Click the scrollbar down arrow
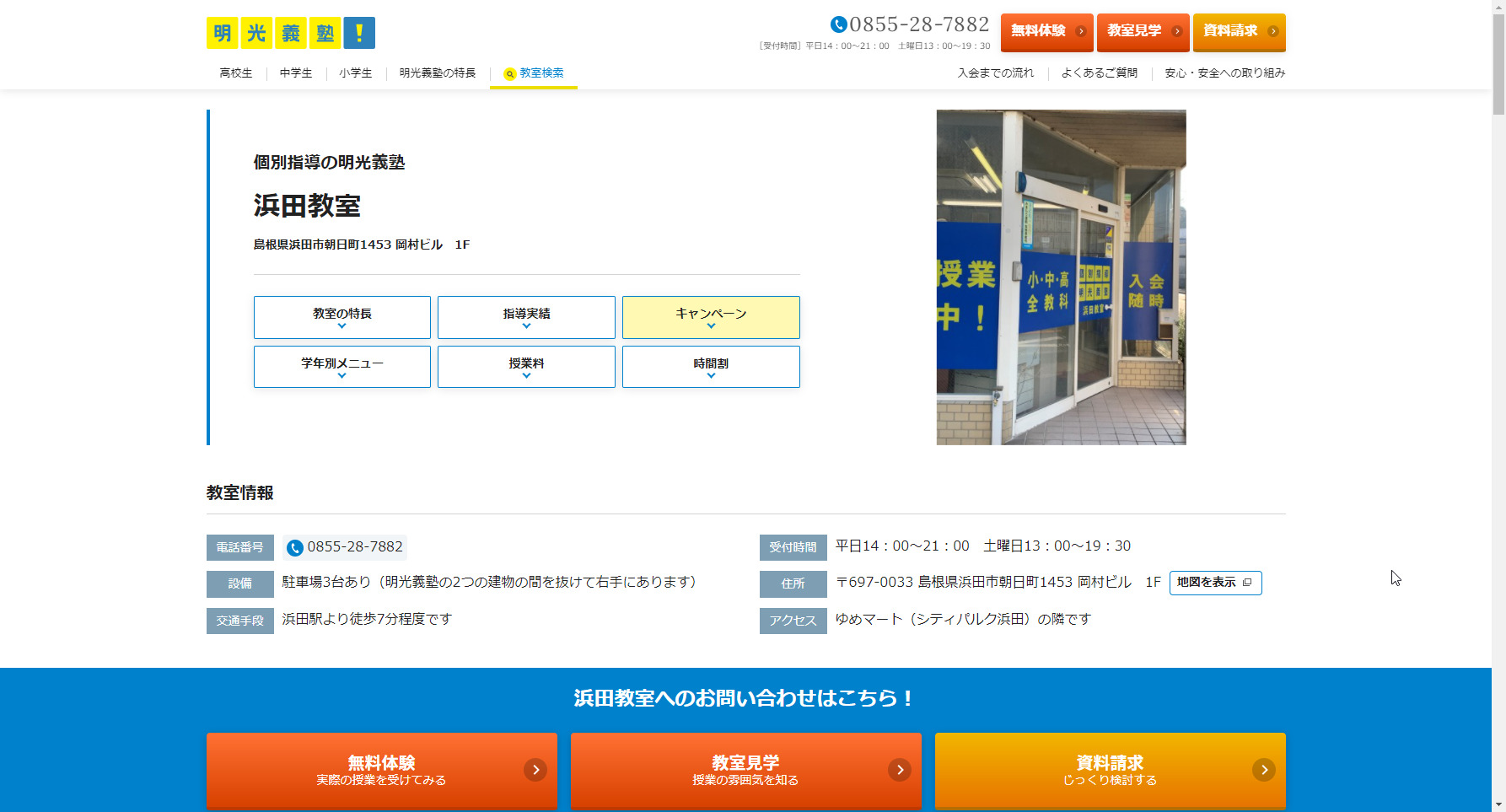Screen dimensions: 1506x812 point(1498,805)
